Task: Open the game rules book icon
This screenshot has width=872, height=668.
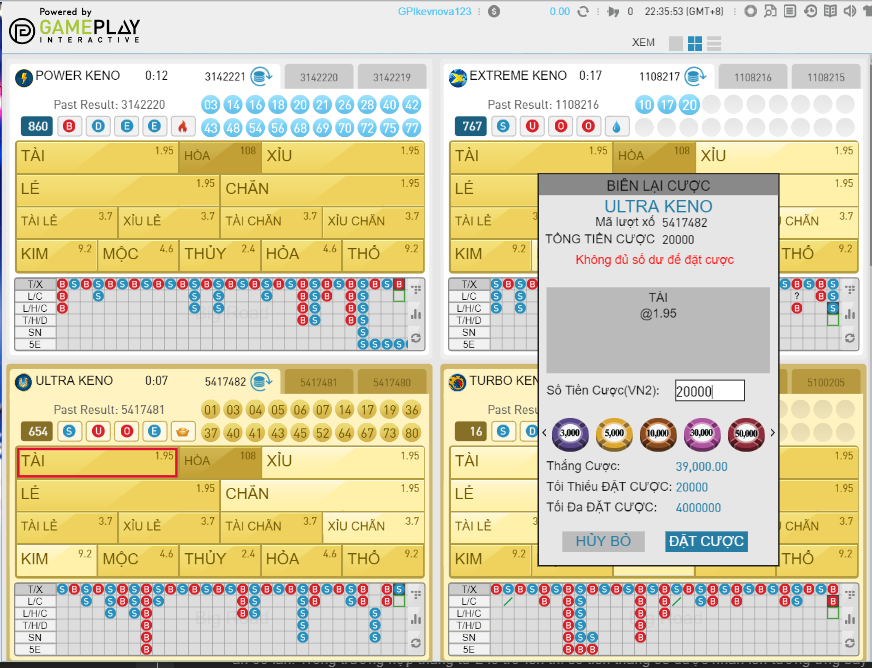Action: point(829,11)
